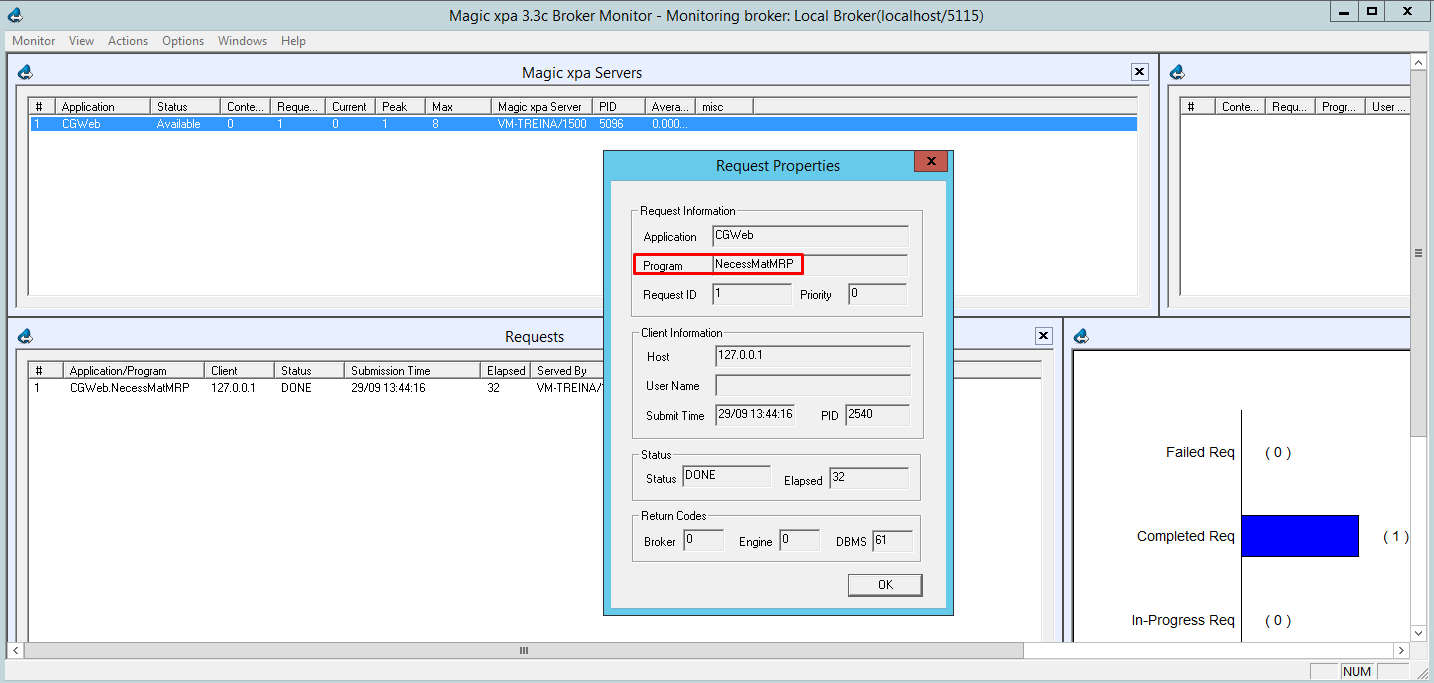Click the Broker Monitor title bar app icon

(x=14, y=14)
